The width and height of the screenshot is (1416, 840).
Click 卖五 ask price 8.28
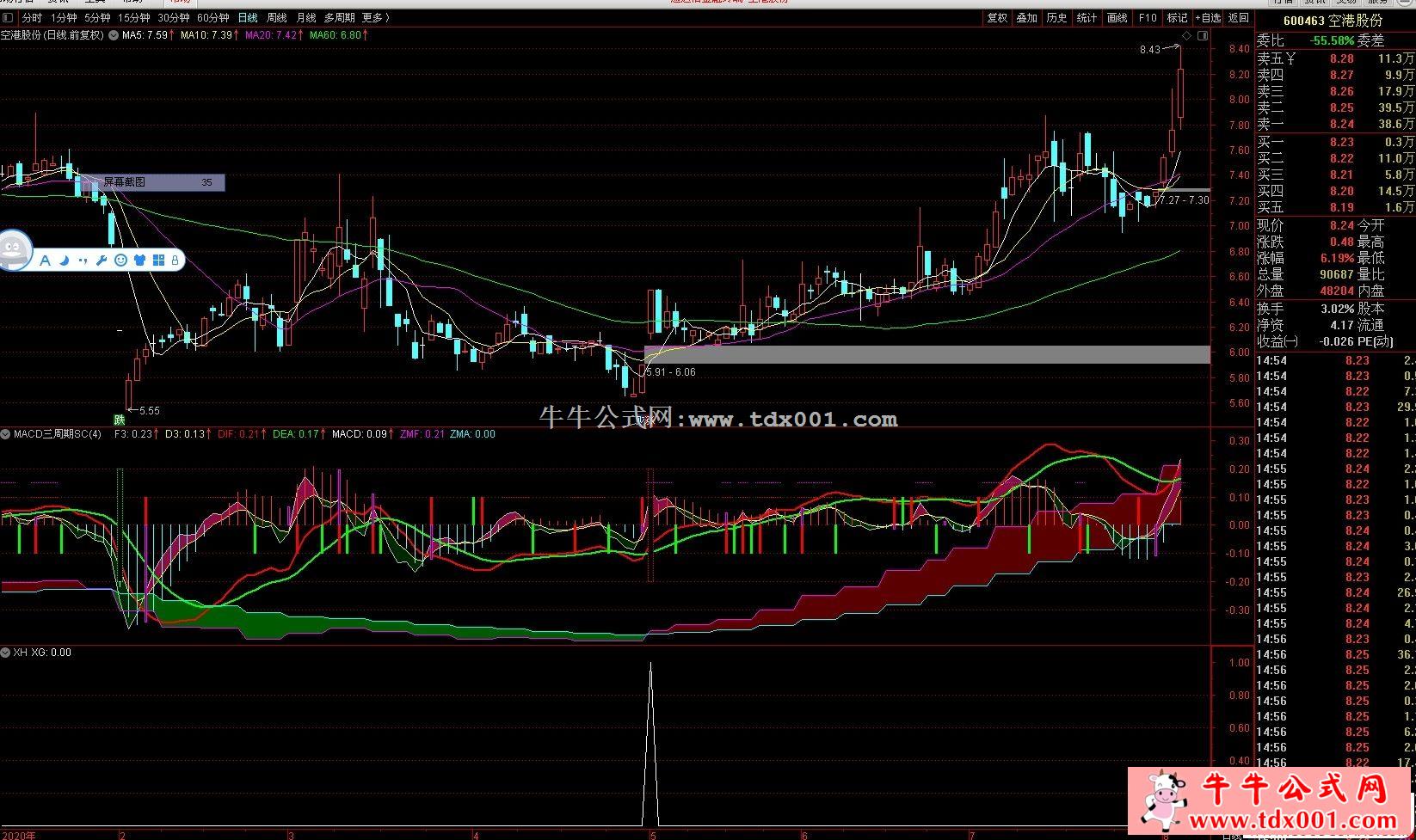coord(1341,59)
